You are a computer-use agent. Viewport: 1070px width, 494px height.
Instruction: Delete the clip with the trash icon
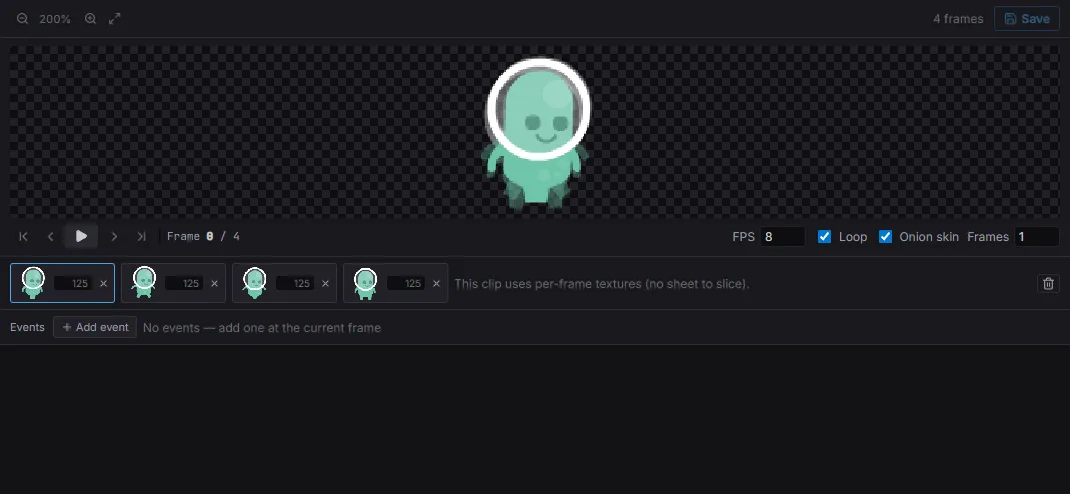[1048, 283]
